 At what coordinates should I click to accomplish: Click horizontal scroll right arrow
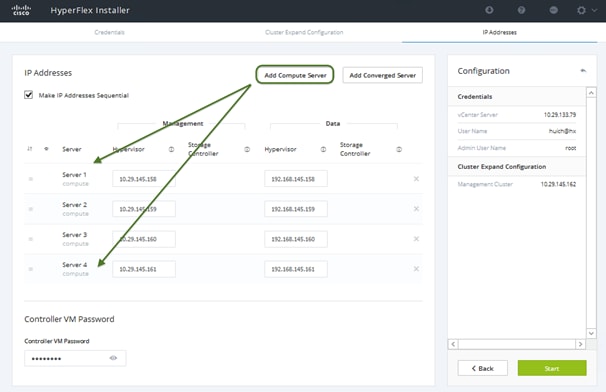pyautogui.click(x=580, y=344)
